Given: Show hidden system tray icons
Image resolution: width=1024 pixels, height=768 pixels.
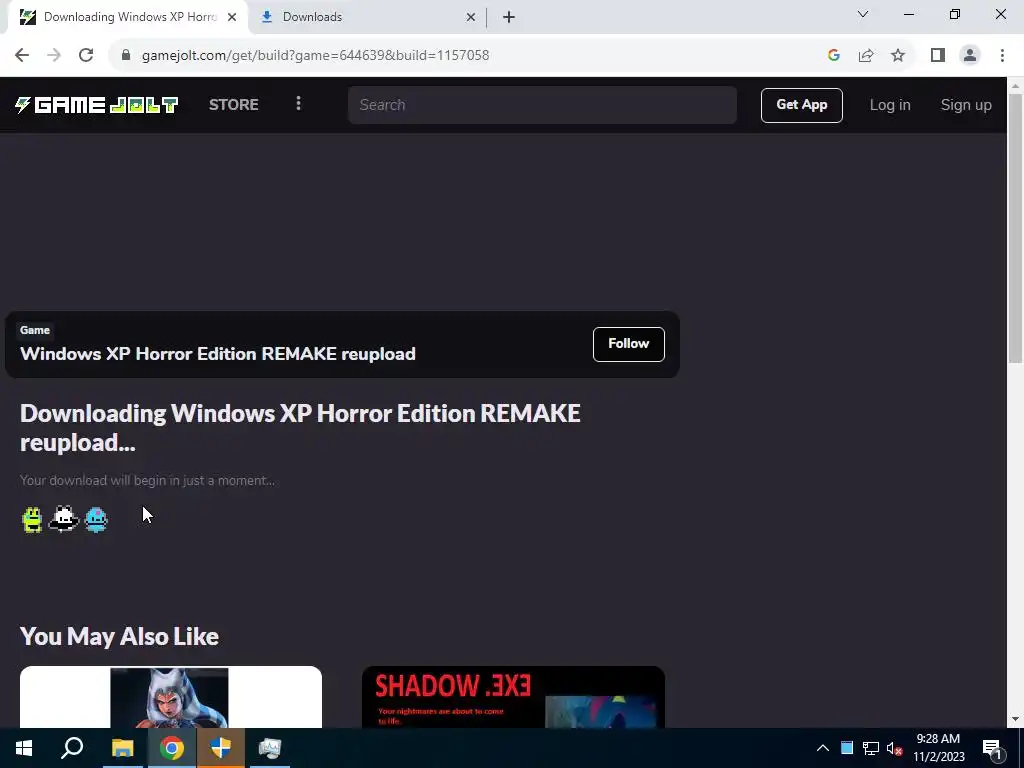Looking at the screenshot, I should pyautogui.click(x=823, y=748).
